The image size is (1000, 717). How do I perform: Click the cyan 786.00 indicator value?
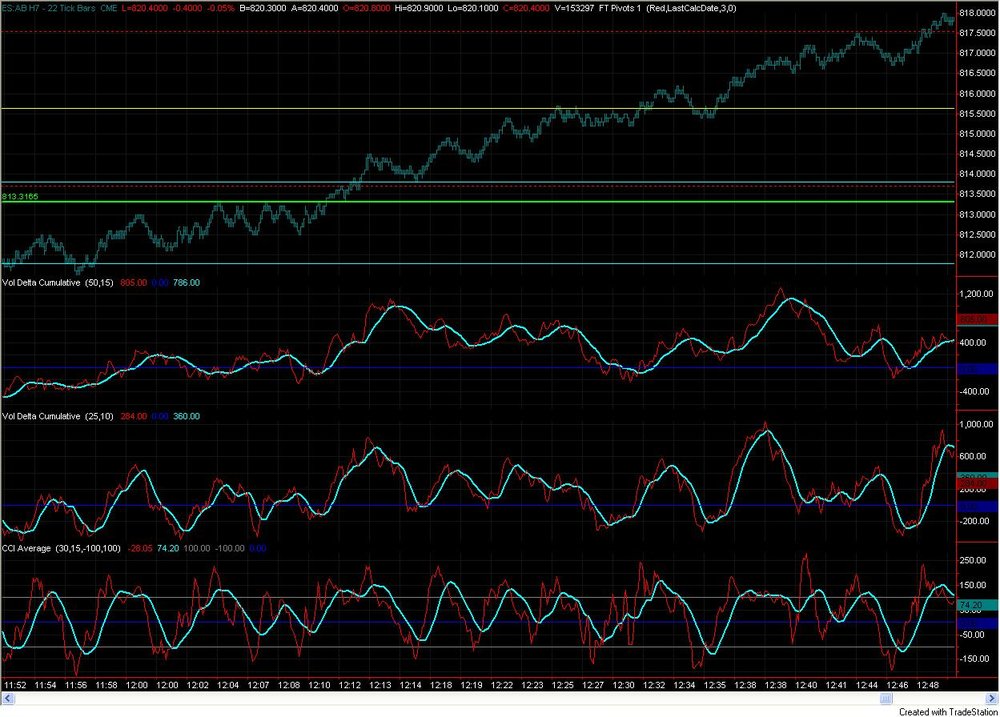click(x=186, y=283)
